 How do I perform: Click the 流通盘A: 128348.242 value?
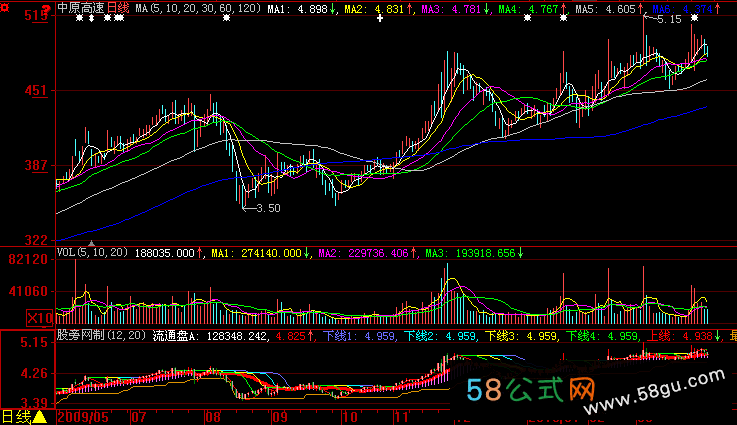pos(210,336)
